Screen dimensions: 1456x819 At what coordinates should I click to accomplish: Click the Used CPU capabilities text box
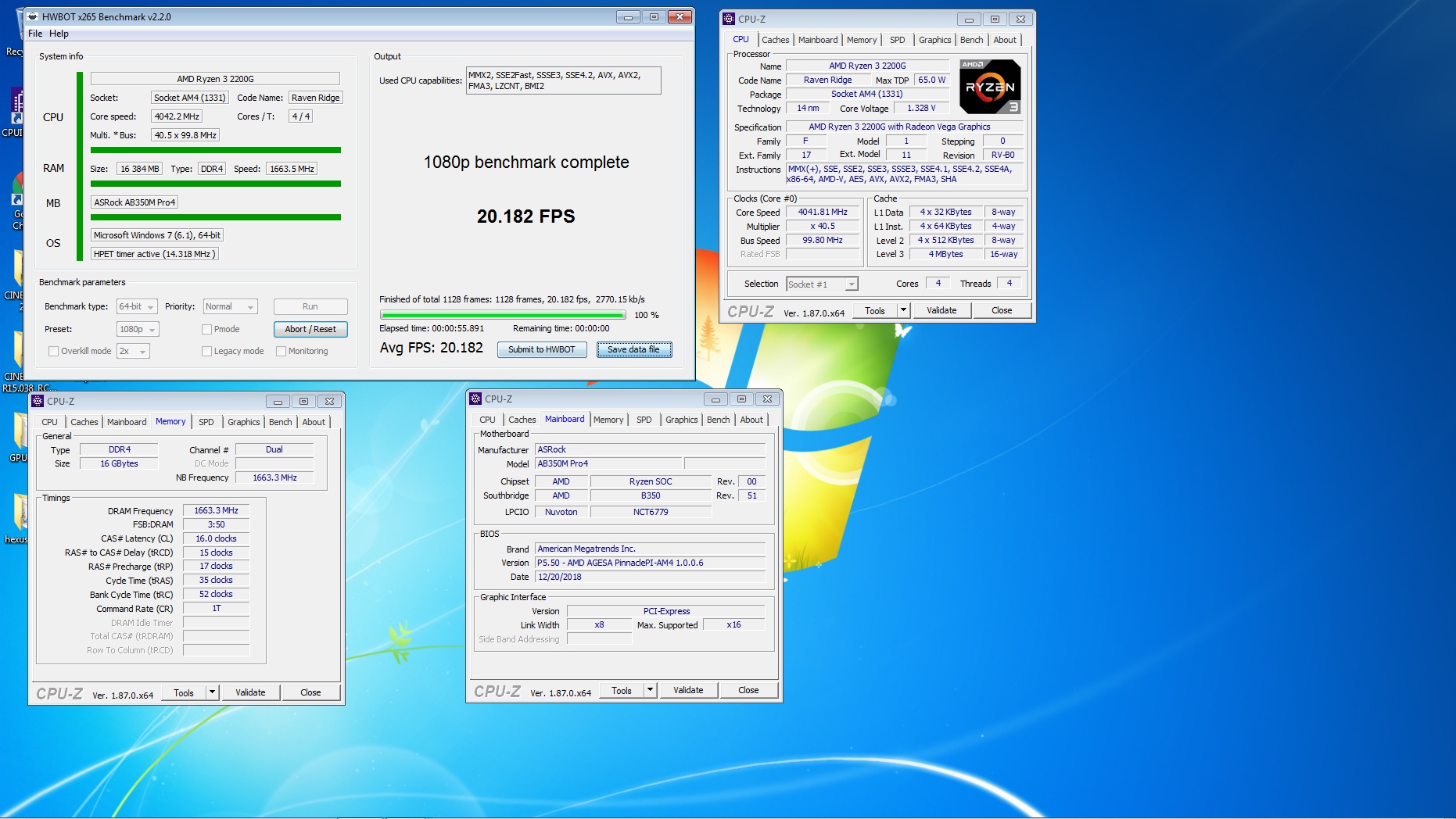point(563,80)
